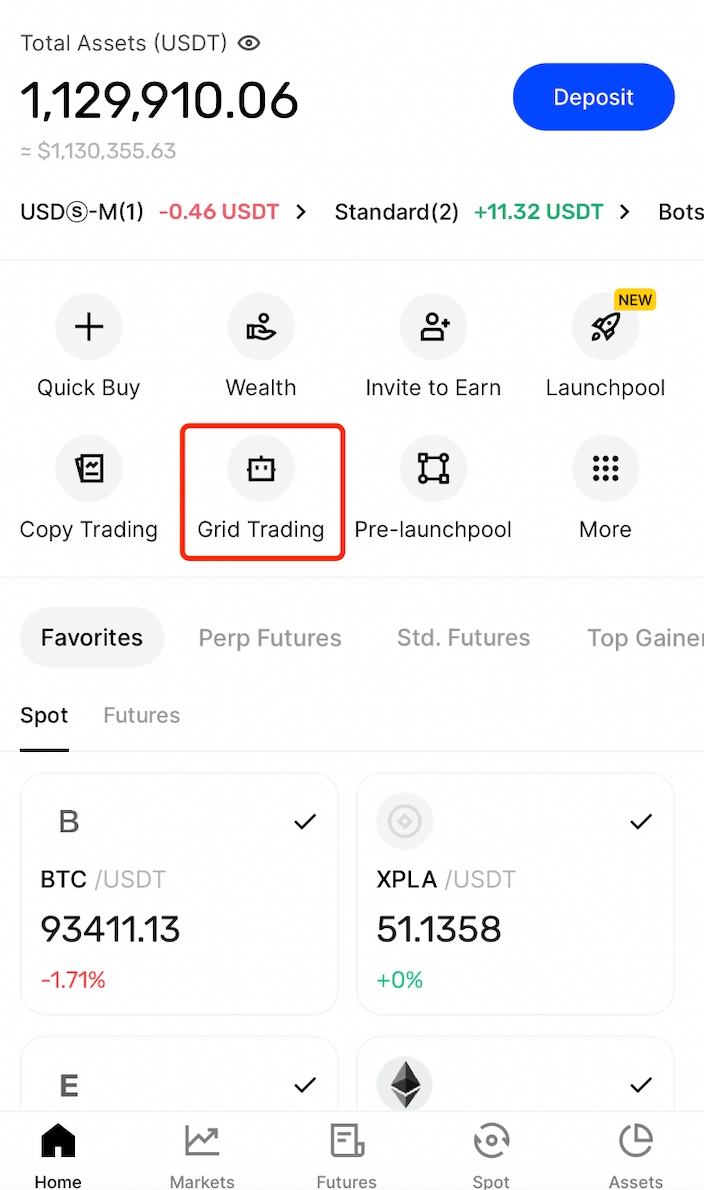
Task: Tap the Wealth hand-coin icon
Action: [261, 327]
